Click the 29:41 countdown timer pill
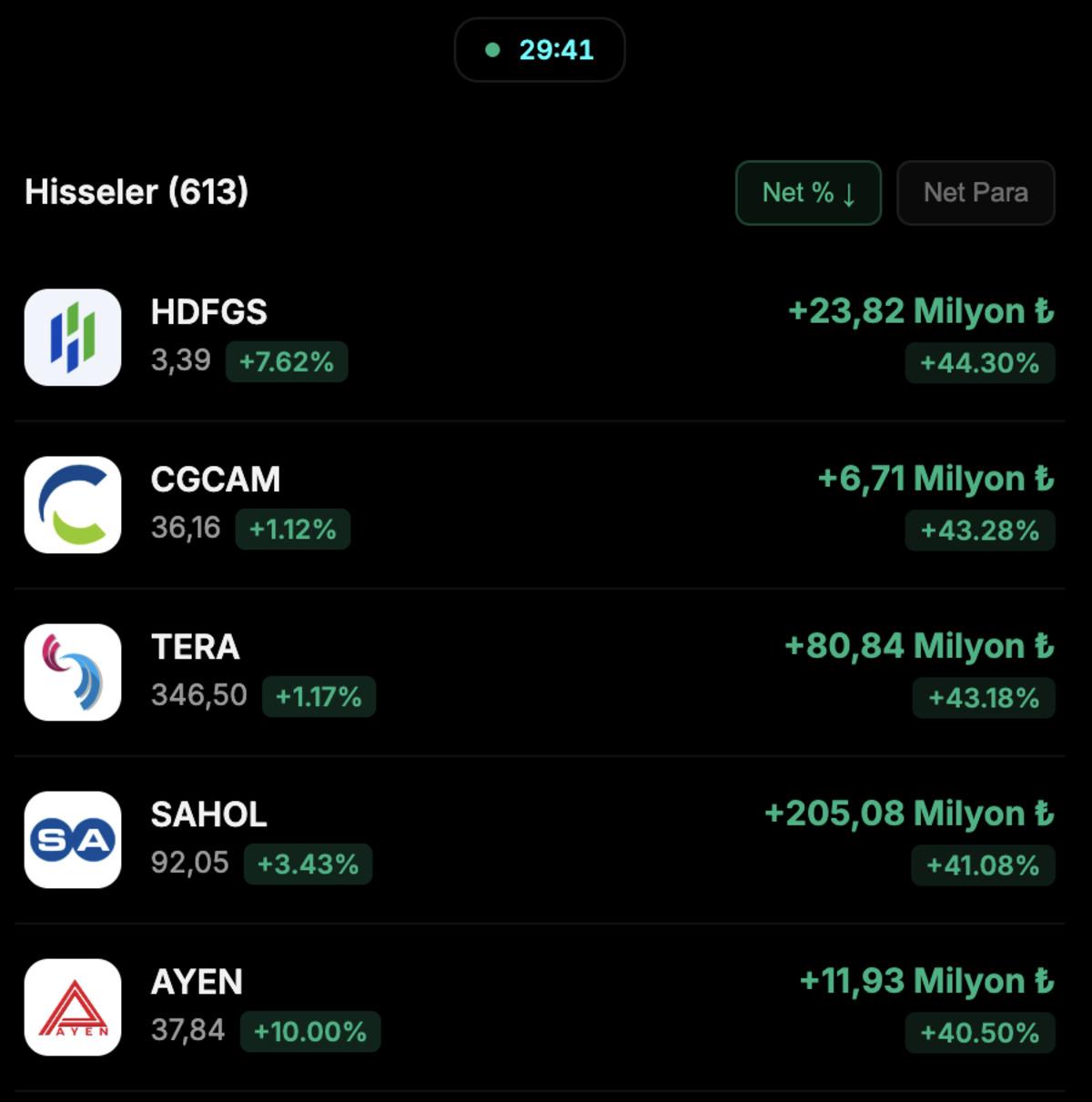The height and width of the screenshot is (1102, 1092). (540, 50)
